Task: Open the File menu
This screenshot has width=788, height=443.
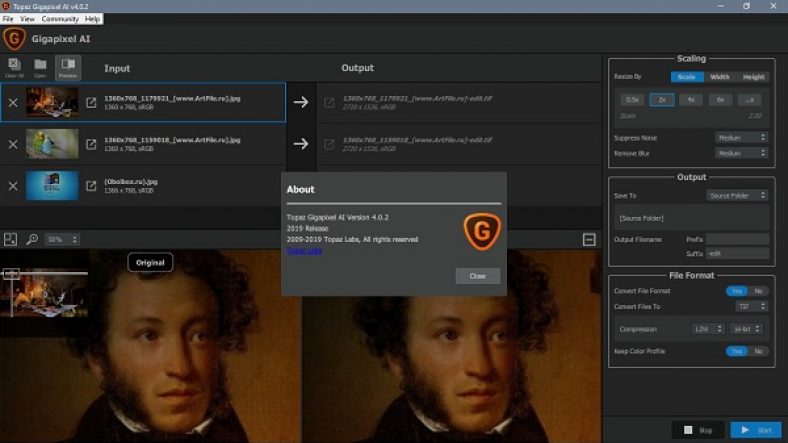Action: pyautogui.click(x=8, y=19)
